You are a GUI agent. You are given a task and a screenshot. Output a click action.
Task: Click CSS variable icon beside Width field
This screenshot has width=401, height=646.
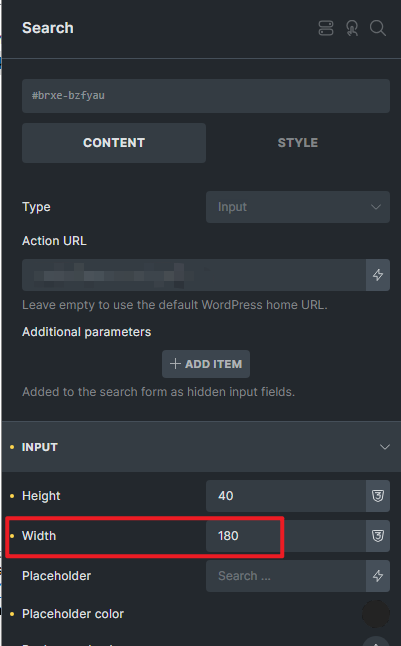[x=378, y=536]
